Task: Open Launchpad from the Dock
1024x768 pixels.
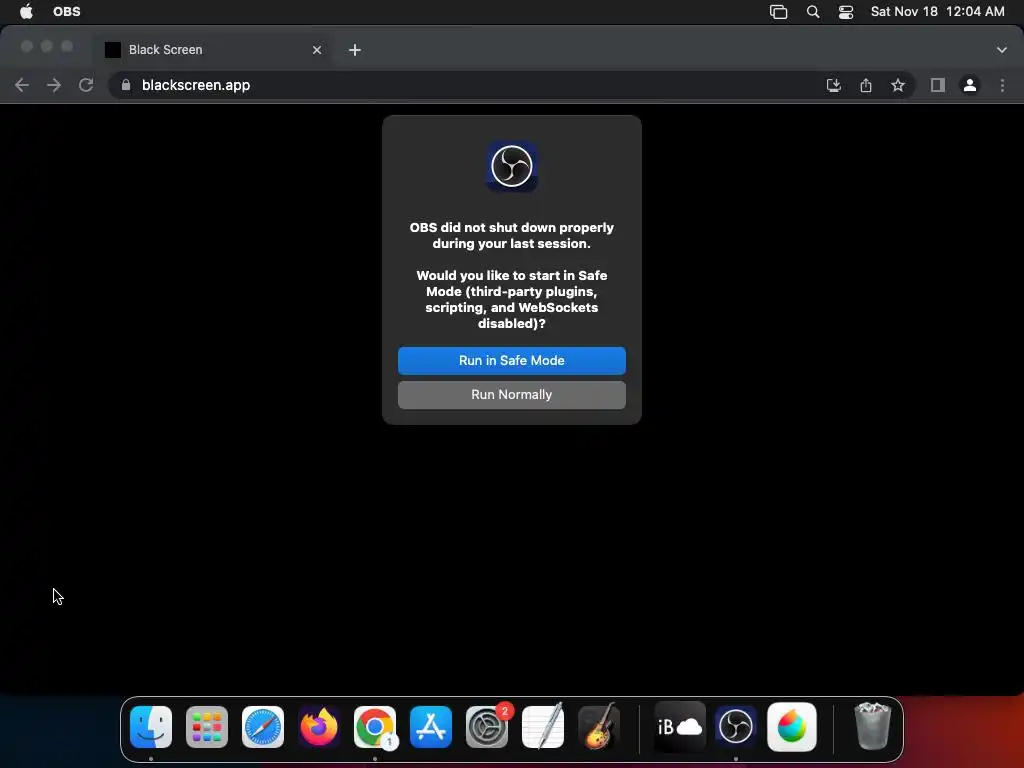Action: coord(207,727)
